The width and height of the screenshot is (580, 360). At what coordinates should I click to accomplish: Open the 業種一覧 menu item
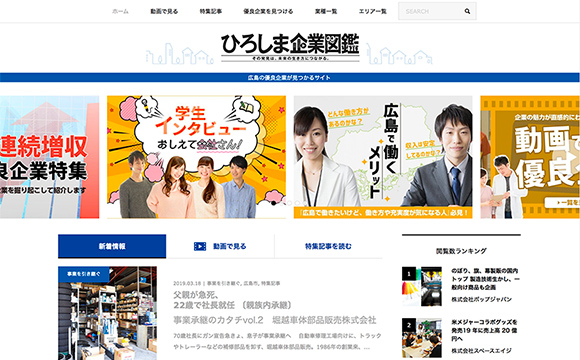pyautogui.click(x=326, y=11)
